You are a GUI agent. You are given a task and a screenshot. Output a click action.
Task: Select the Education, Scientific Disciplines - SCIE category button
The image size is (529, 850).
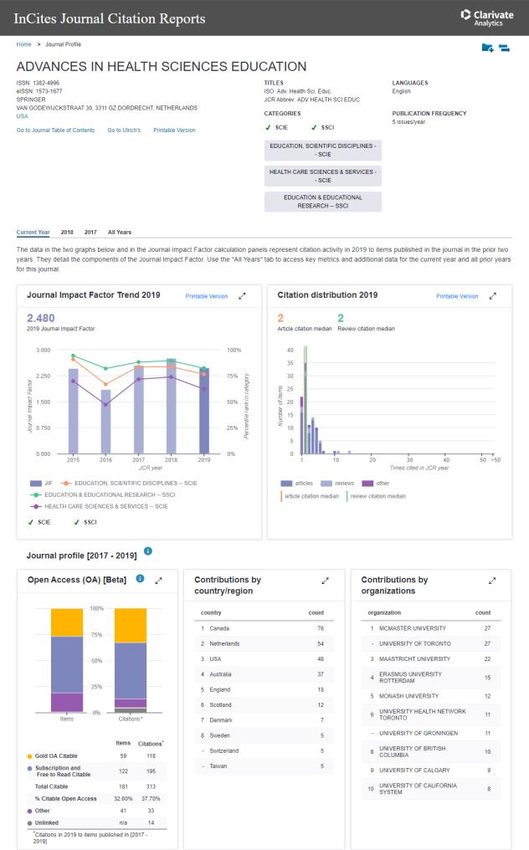[x=323, y=150]
